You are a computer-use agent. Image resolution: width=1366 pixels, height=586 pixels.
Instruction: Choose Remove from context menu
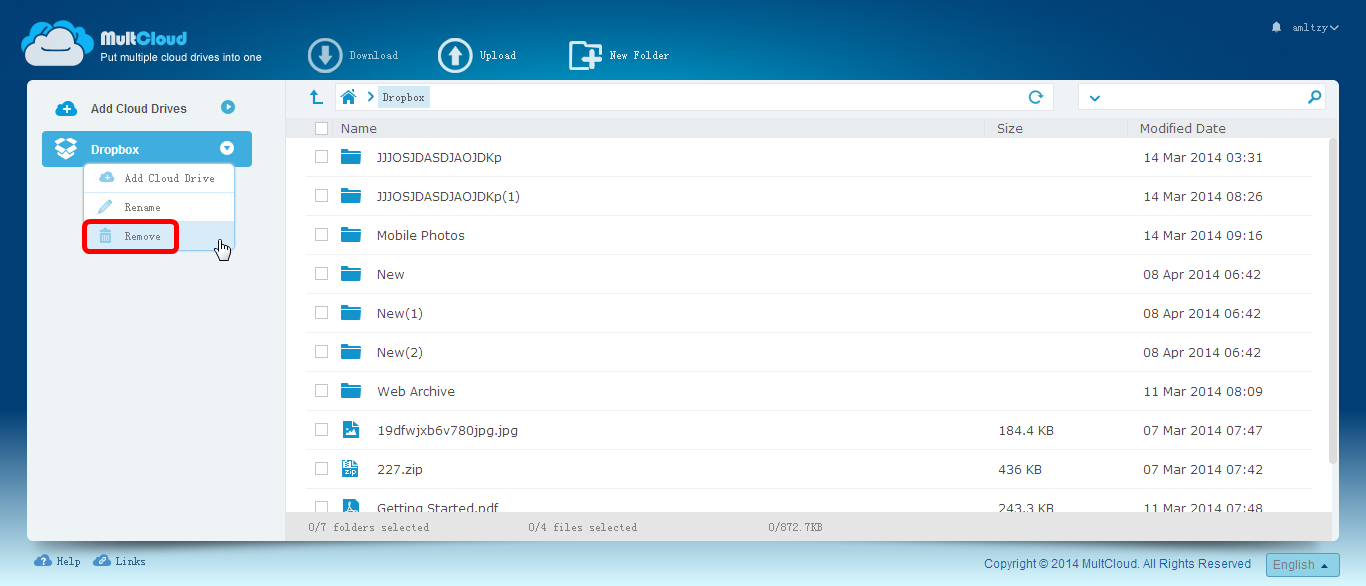pos(159,236)
